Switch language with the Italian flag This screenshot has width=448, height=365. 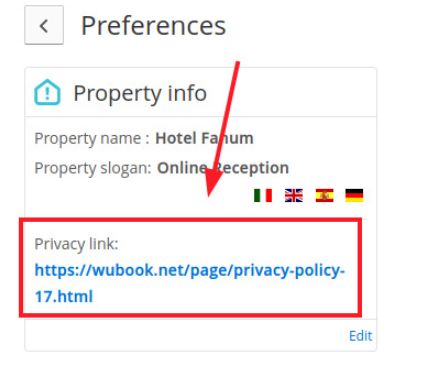(x=263, y=195)
